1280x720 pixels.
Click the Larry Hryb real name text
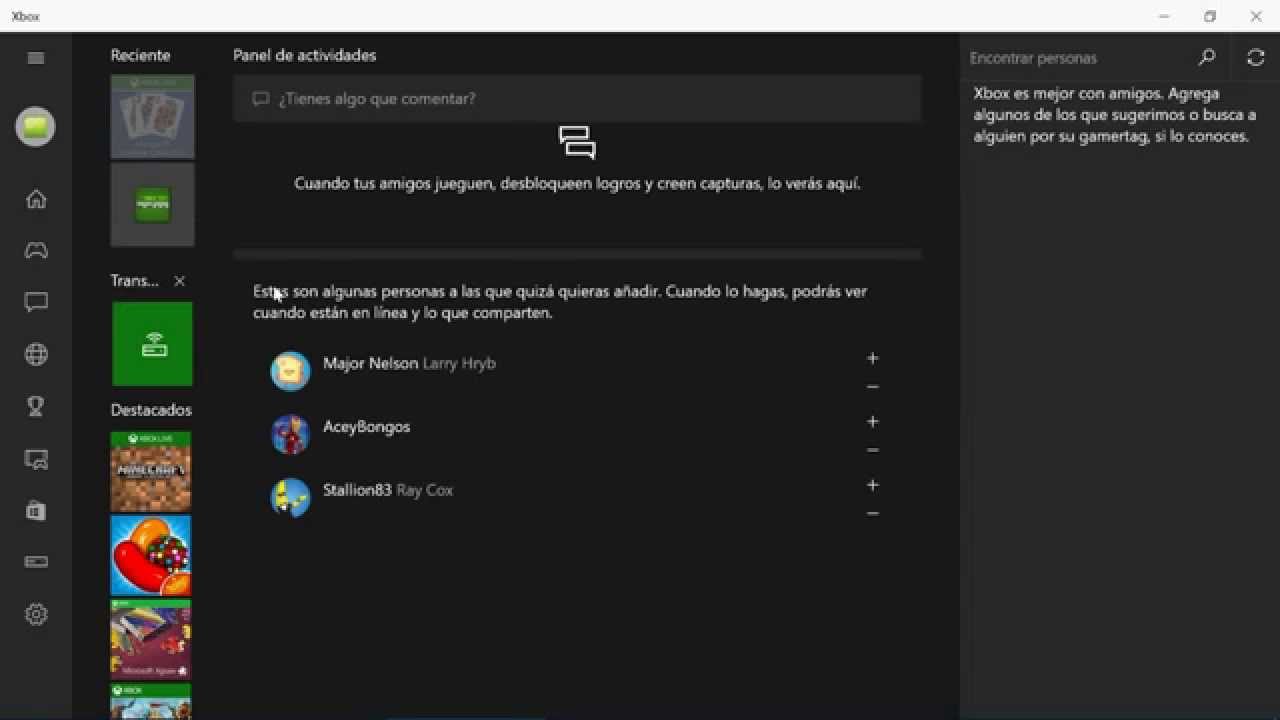[x=459, y=363]
